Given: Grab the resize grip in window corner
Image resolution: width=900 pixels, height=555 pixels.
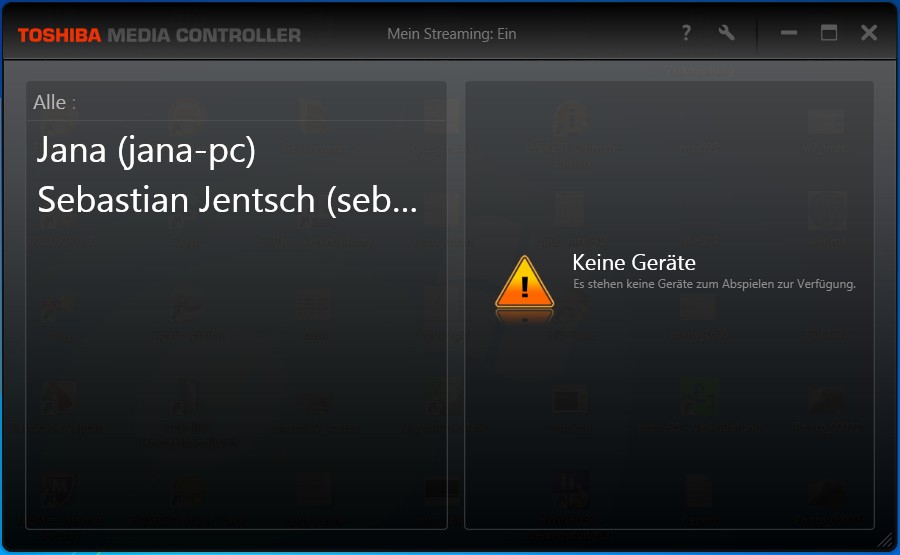Looking at the screenshot, I should click(x=886, y=540).
